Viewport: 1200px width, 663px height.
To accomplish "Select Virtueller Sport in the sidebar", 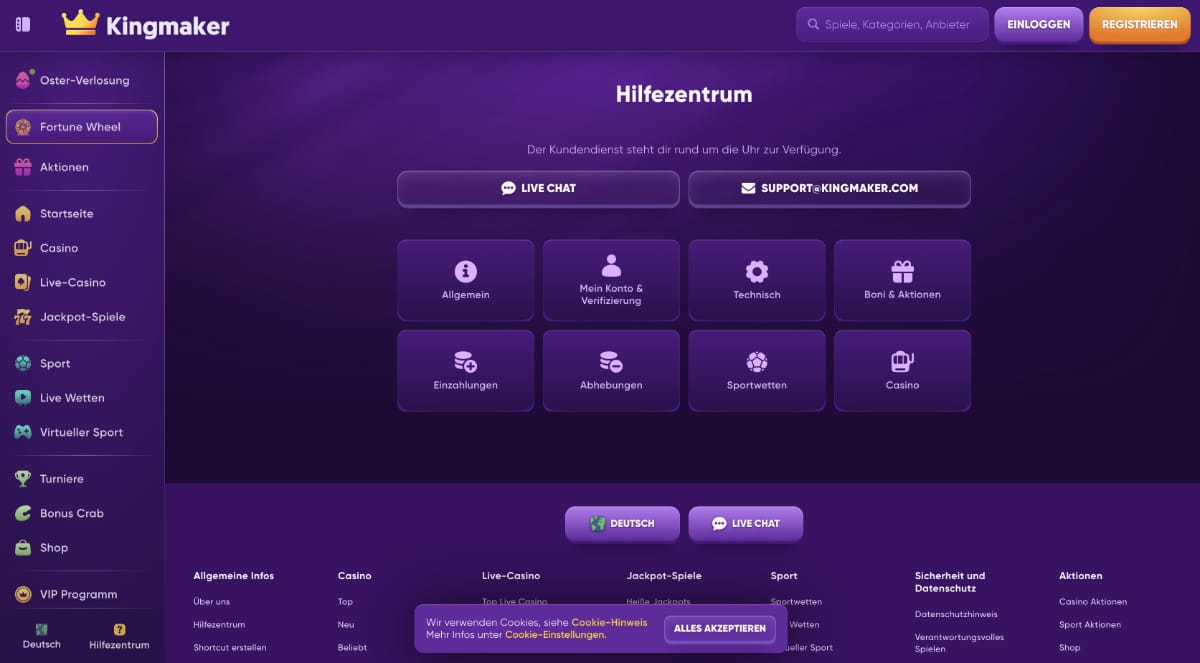I will click(x=82, y=433).
